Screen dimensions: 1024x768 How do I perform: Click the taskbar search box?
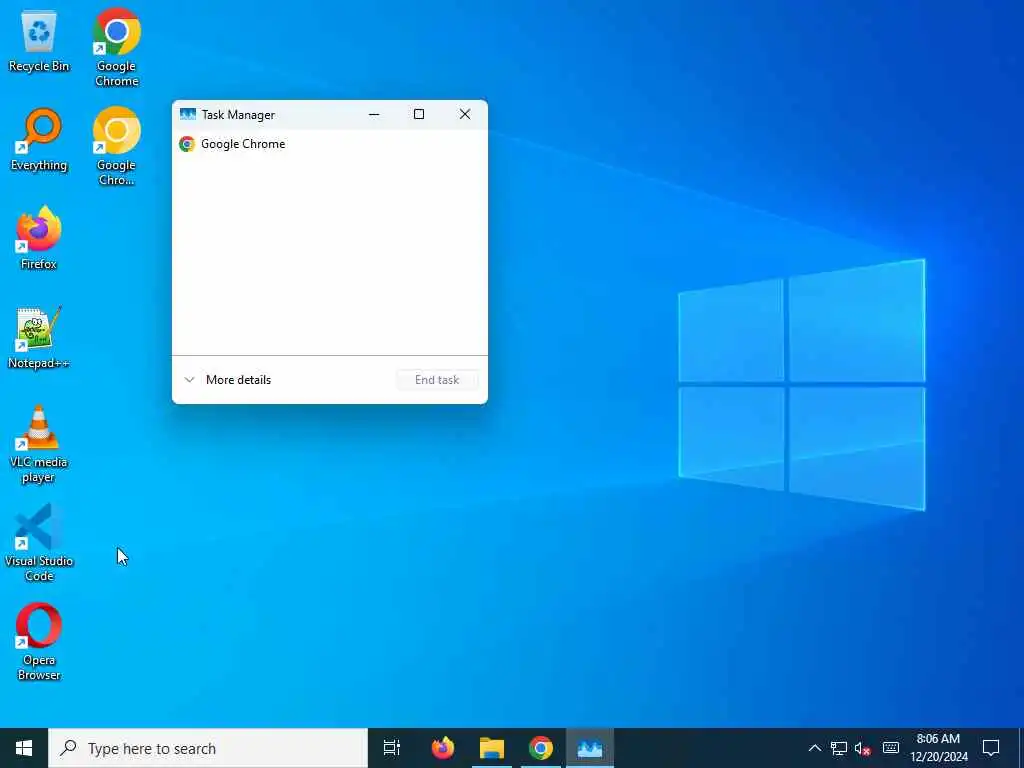(x=208, y=748)
